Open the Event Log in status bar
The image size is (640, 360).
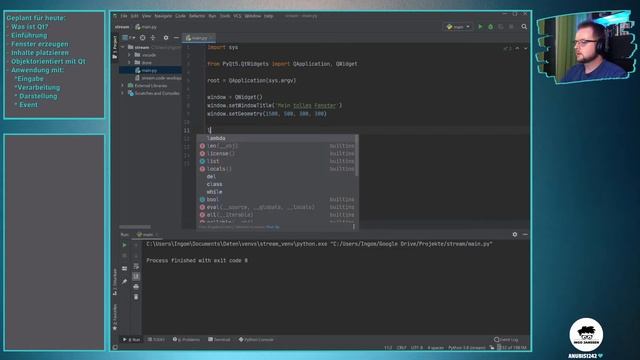(x=506, y=340)
